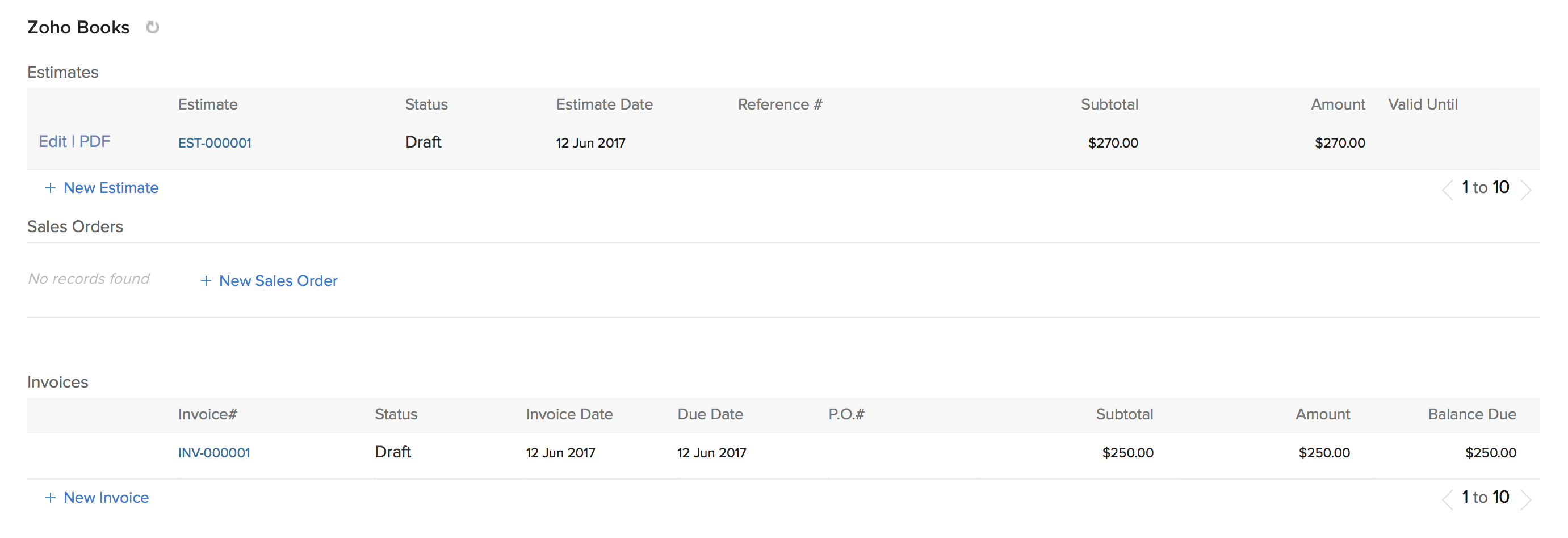Click the Valid Until column header
The height and width of the screenshot is (538, 1568).
click(1423, 104)
